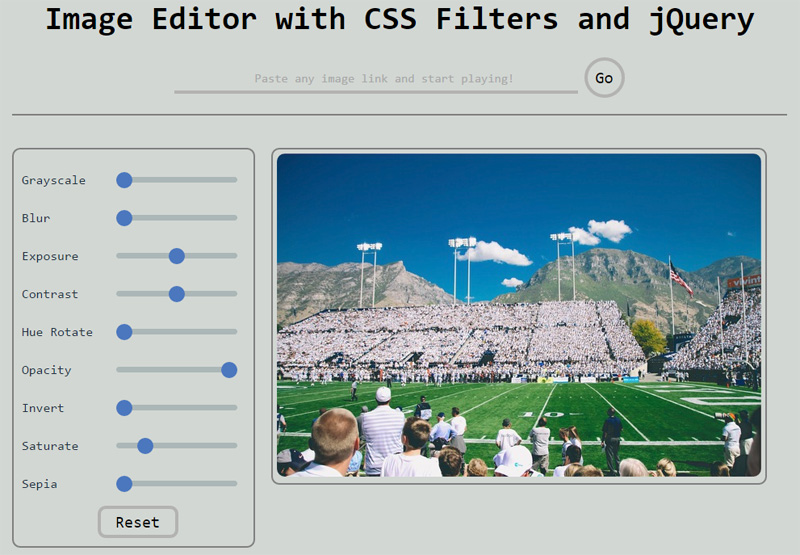Click the Contrast slider handle
800x555 pixels.
point(177,294)
